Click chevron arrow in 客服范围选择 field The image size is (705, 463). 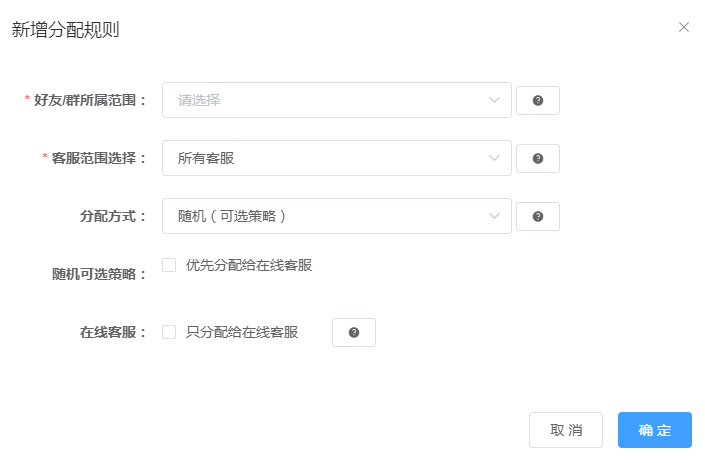494,158
